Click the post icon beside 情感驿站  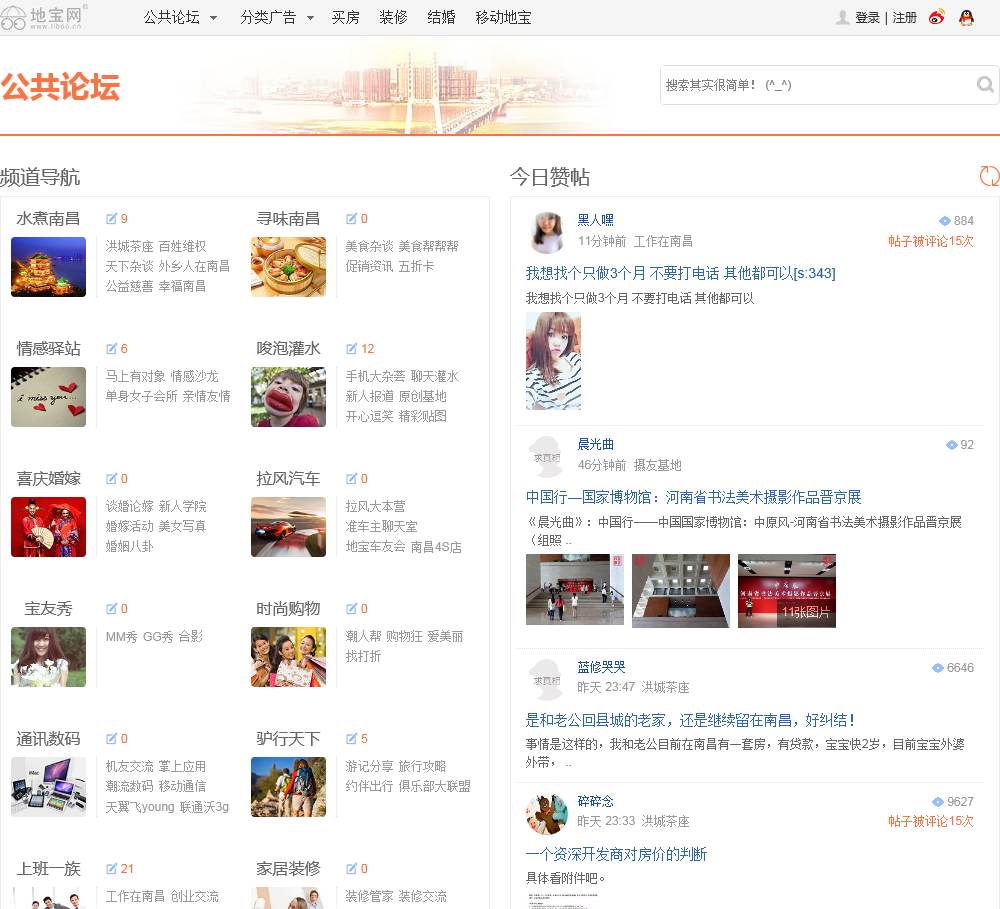[x=112, y=349]
